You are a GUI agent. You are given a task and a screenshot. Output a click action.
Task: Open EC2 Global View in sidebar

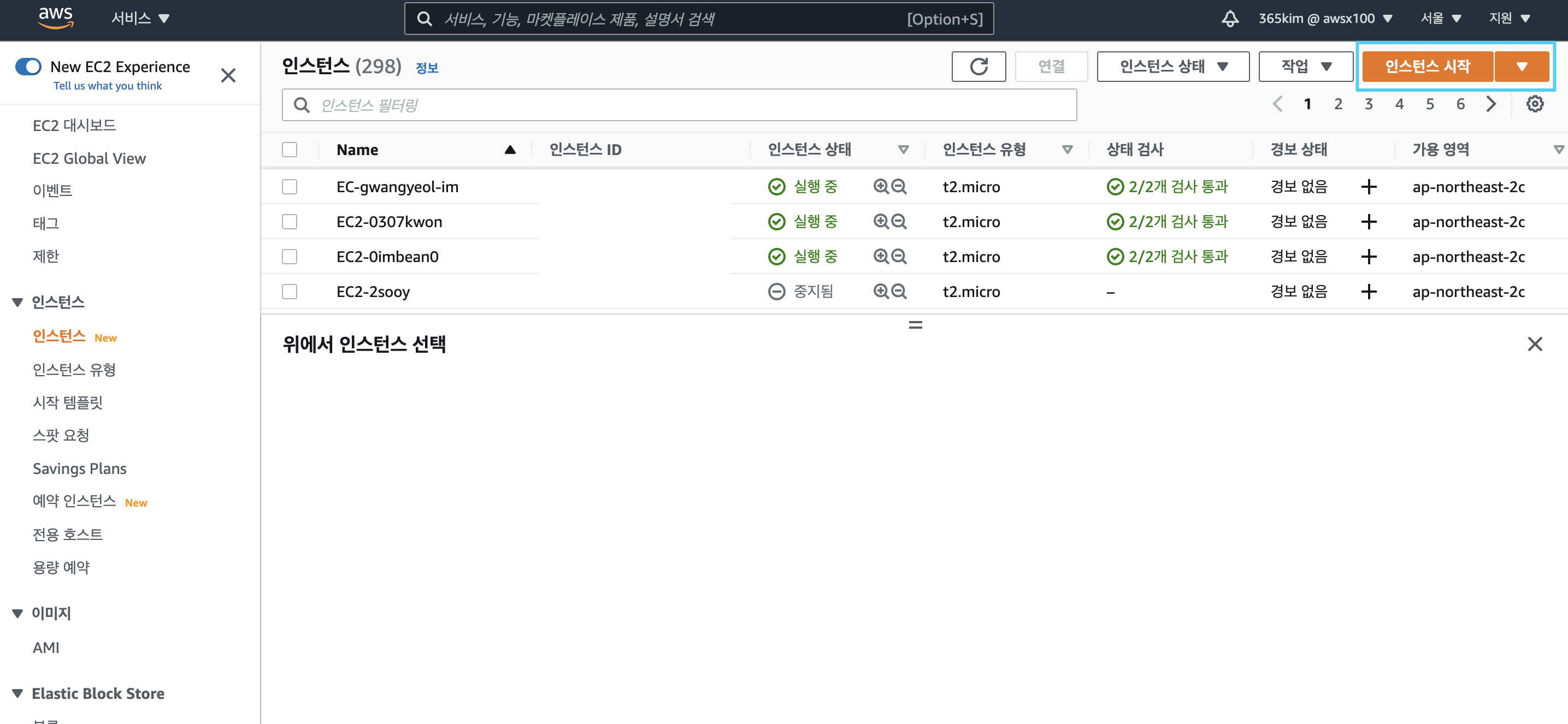click(x=89, y=159)
